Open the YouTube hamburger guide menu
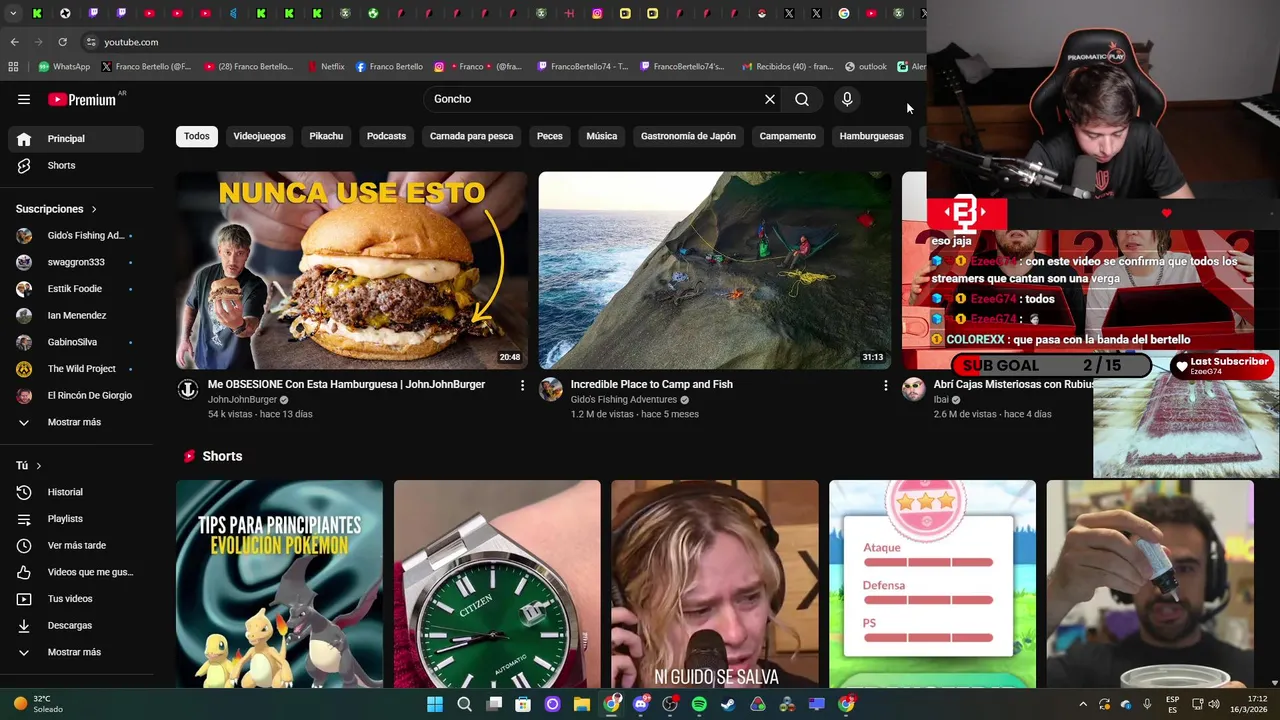Viewport: 1280px width, 720px height. tap(24, 99)
